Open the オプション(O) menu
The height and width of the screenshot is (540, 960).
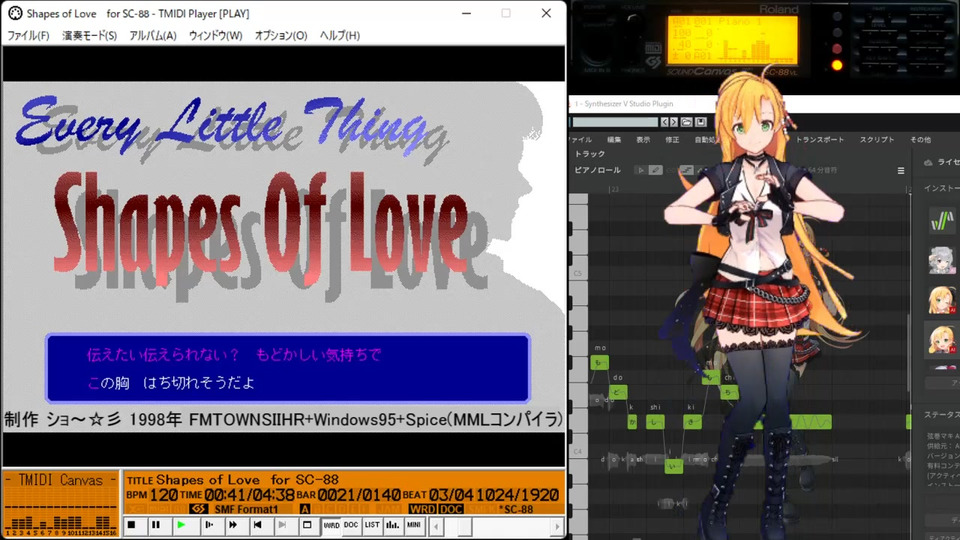click(x=281, y=36)
